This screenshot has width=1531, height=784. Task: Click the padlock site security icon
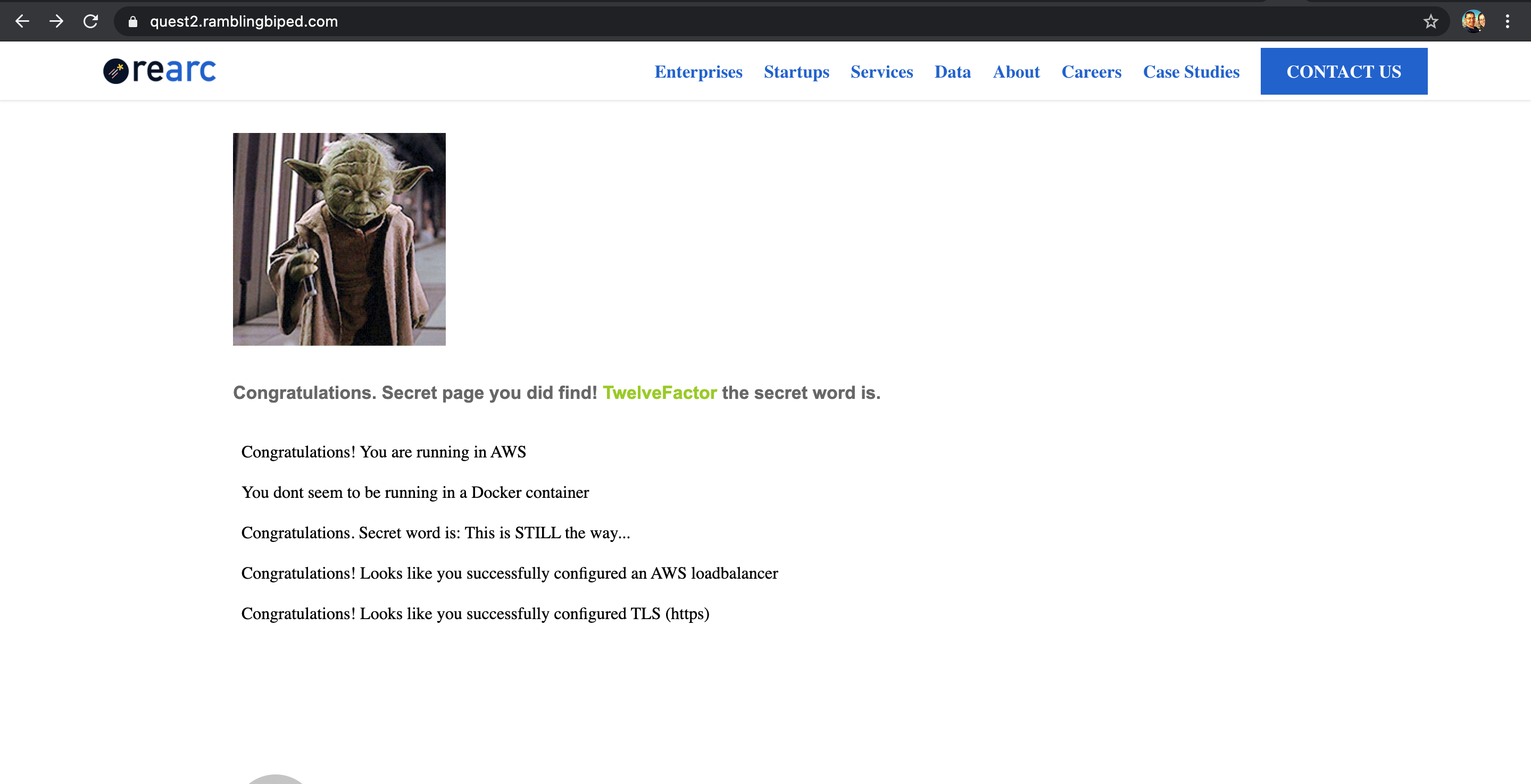[133, 22]
